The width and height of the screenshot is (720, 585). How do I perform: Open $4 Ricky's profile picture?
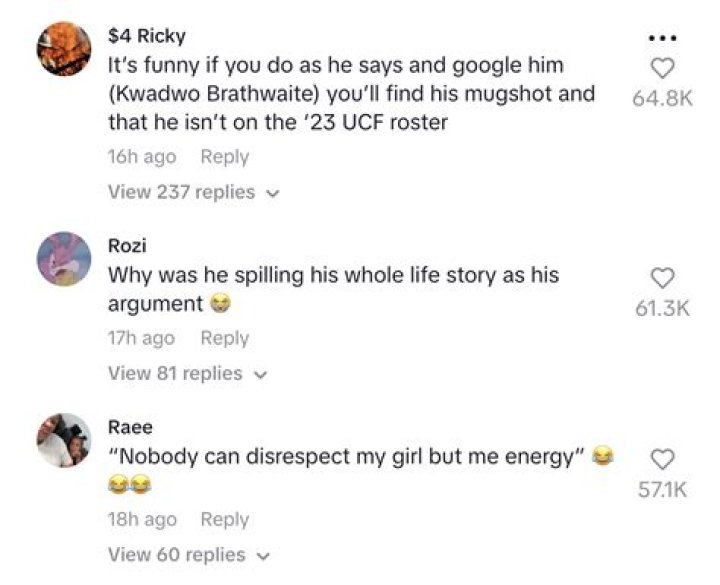[x=64, y=49]
